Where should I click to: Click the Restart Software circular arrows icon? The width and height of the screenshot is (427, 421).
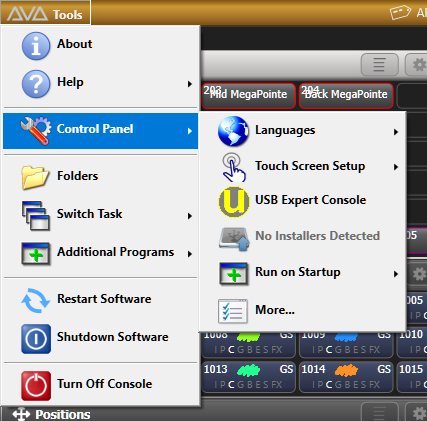(36, 301)
